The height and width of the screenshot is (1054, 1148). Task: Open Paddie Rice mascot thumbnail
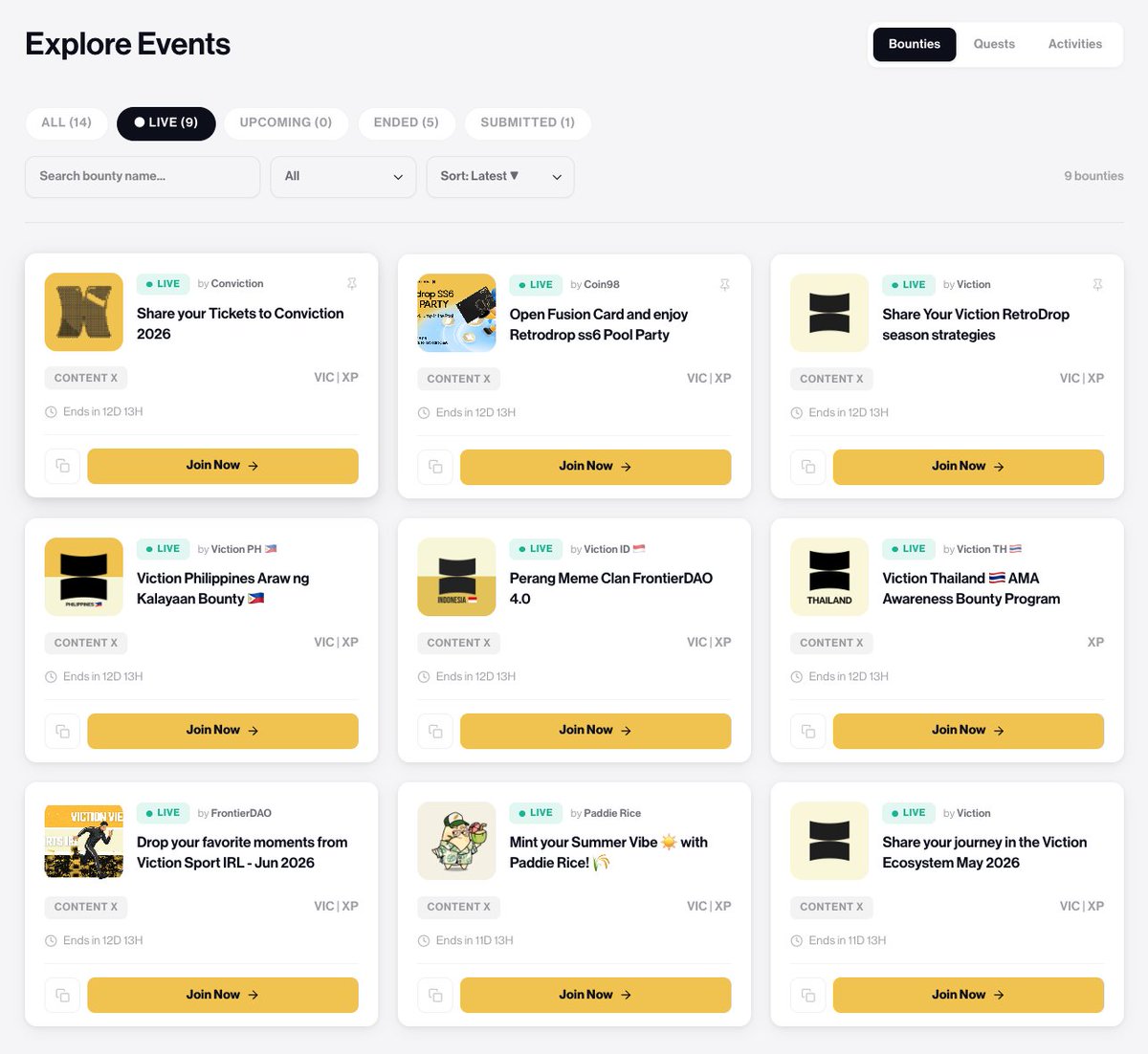(x=457, y=841)
